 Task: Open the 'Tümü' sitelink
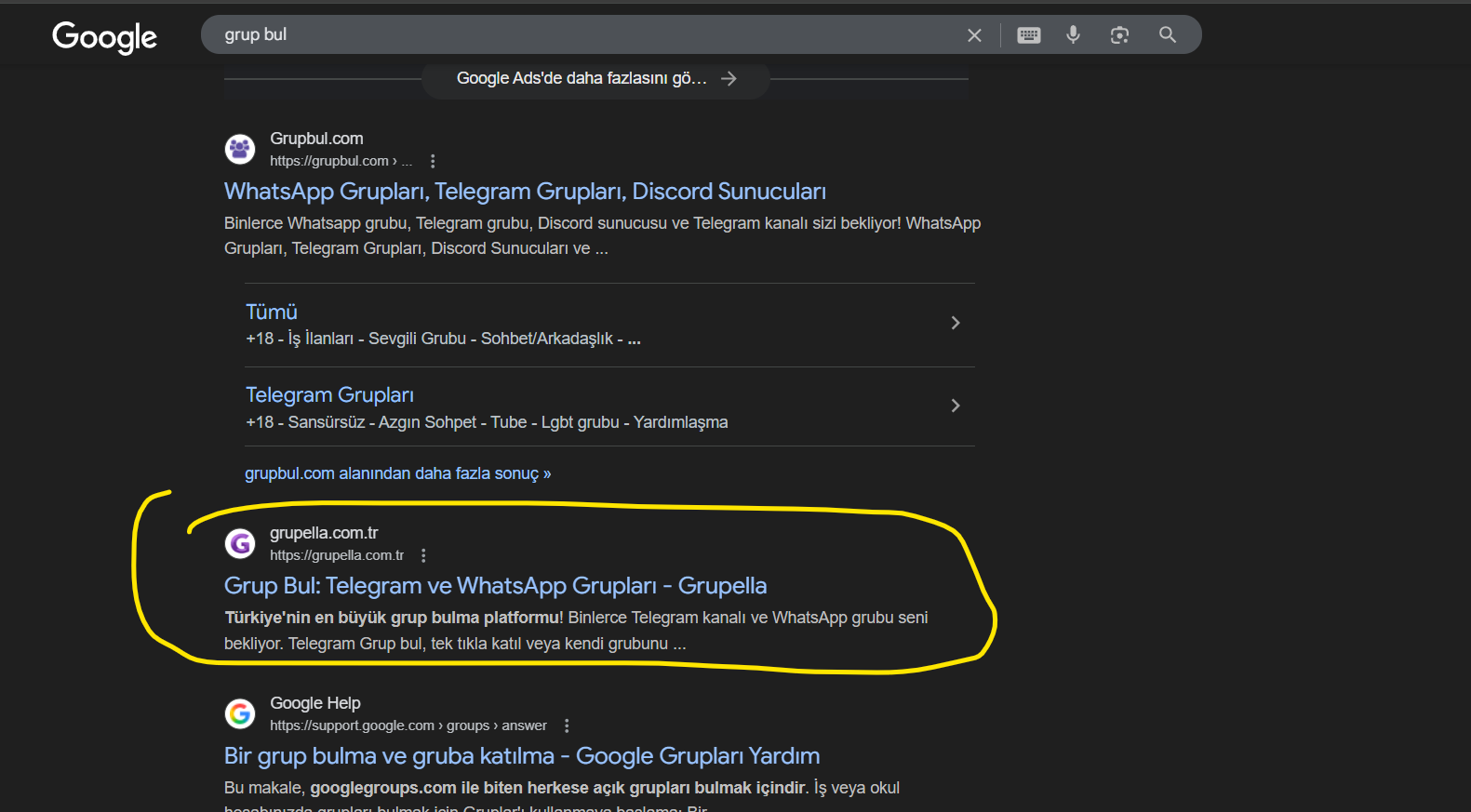click(271, 313)
